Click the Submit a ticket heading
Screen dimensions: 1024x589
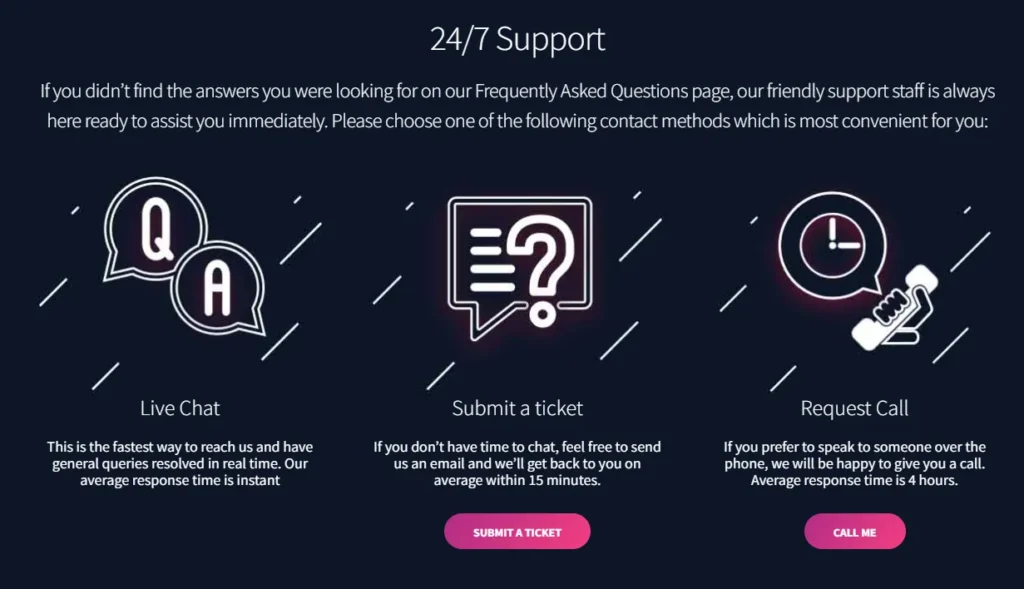point(516,407)
